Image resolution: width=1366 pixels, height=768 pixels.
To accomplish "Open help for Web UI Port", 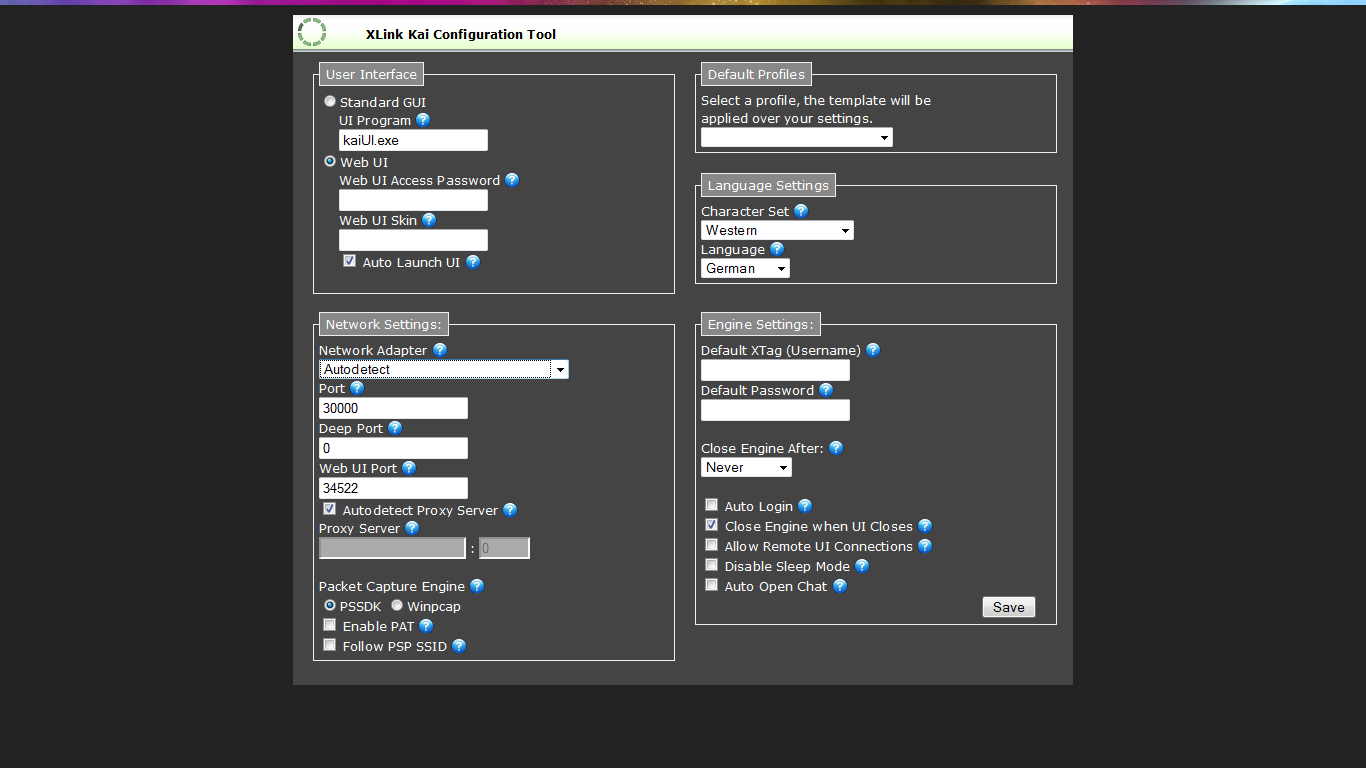I will (x=409, y=468).
